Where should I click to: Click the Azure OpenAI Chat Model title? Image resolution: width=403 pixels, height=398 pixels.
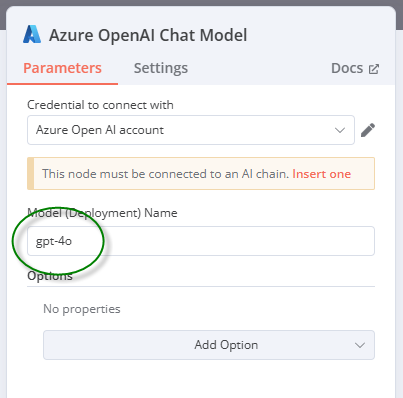click(x=148, y=35)
